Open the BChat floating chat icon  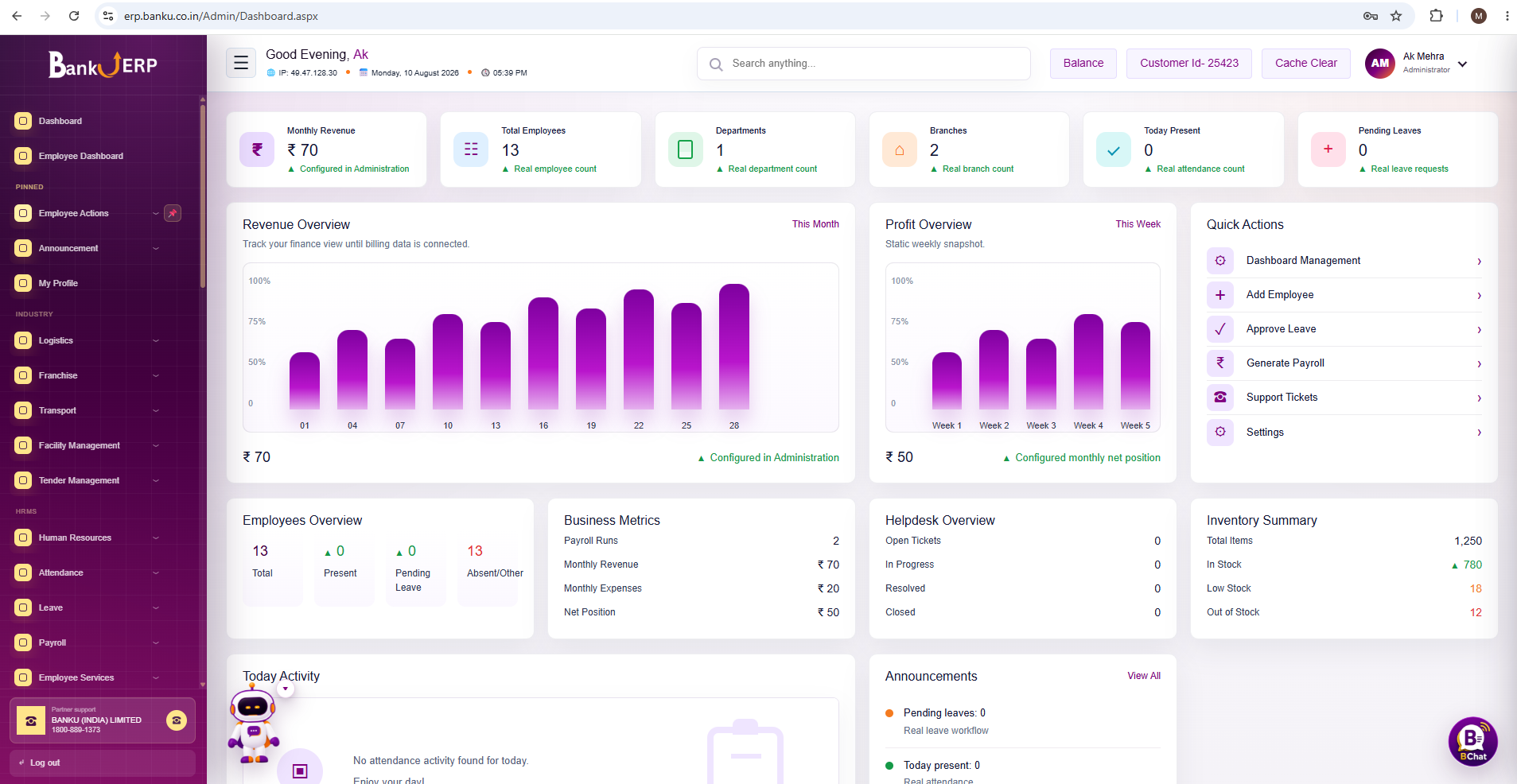(x=1472, y=741)
